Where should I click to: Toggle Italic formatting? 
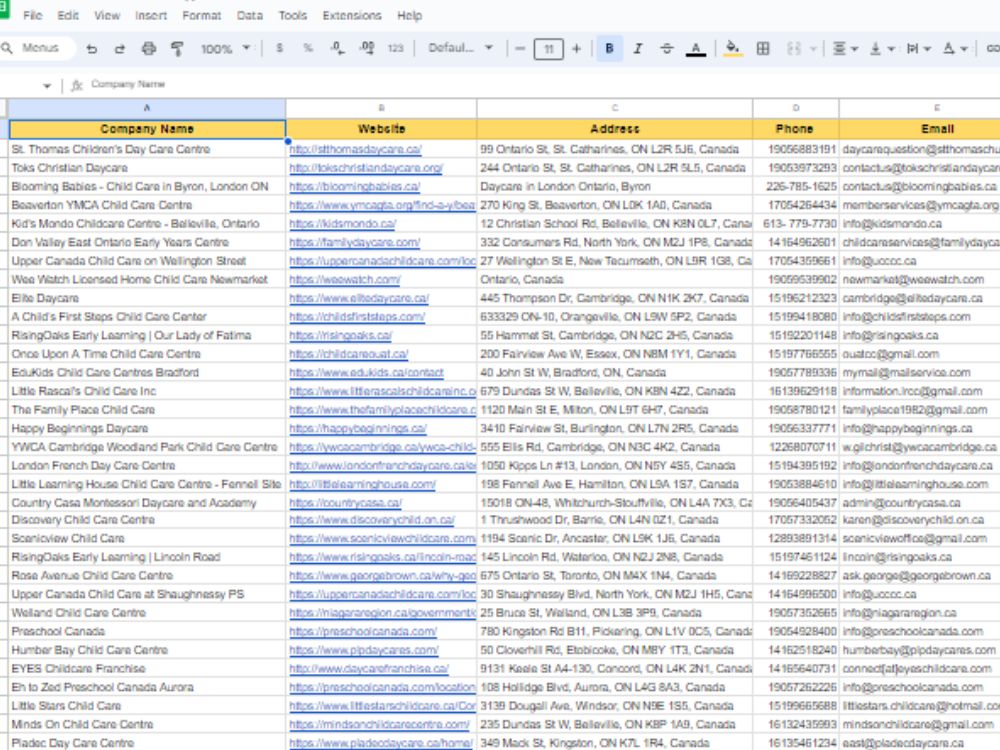637,48
